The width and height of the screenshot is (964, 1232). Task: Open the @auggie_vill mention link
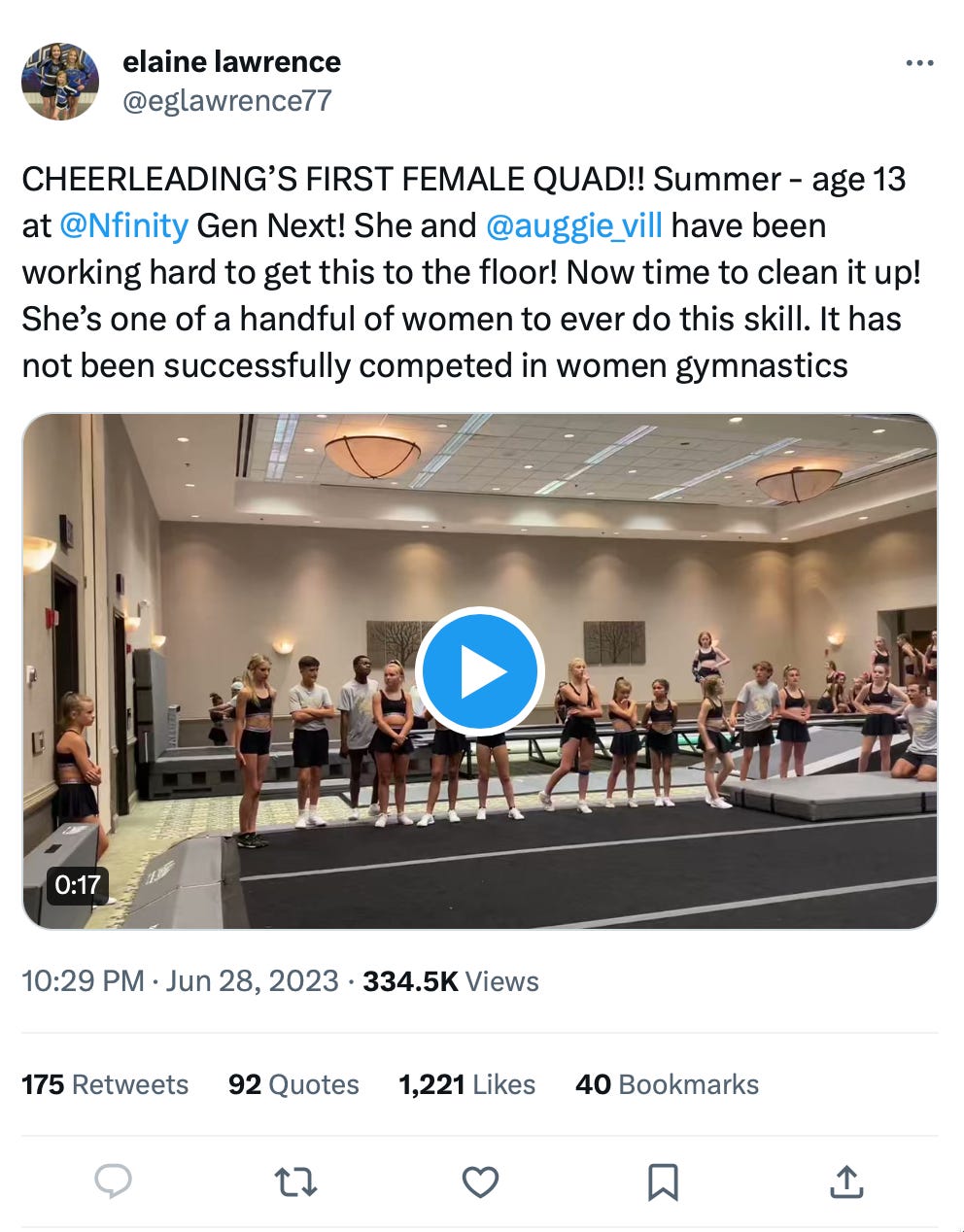click(573, 225)
